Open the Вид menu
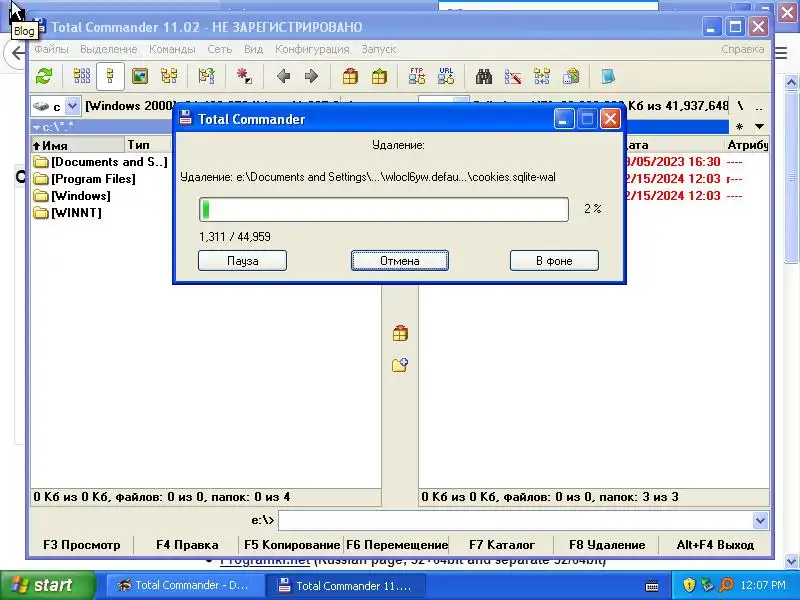Viewport: 800px width, 600px height. click(x=253, y=49)
